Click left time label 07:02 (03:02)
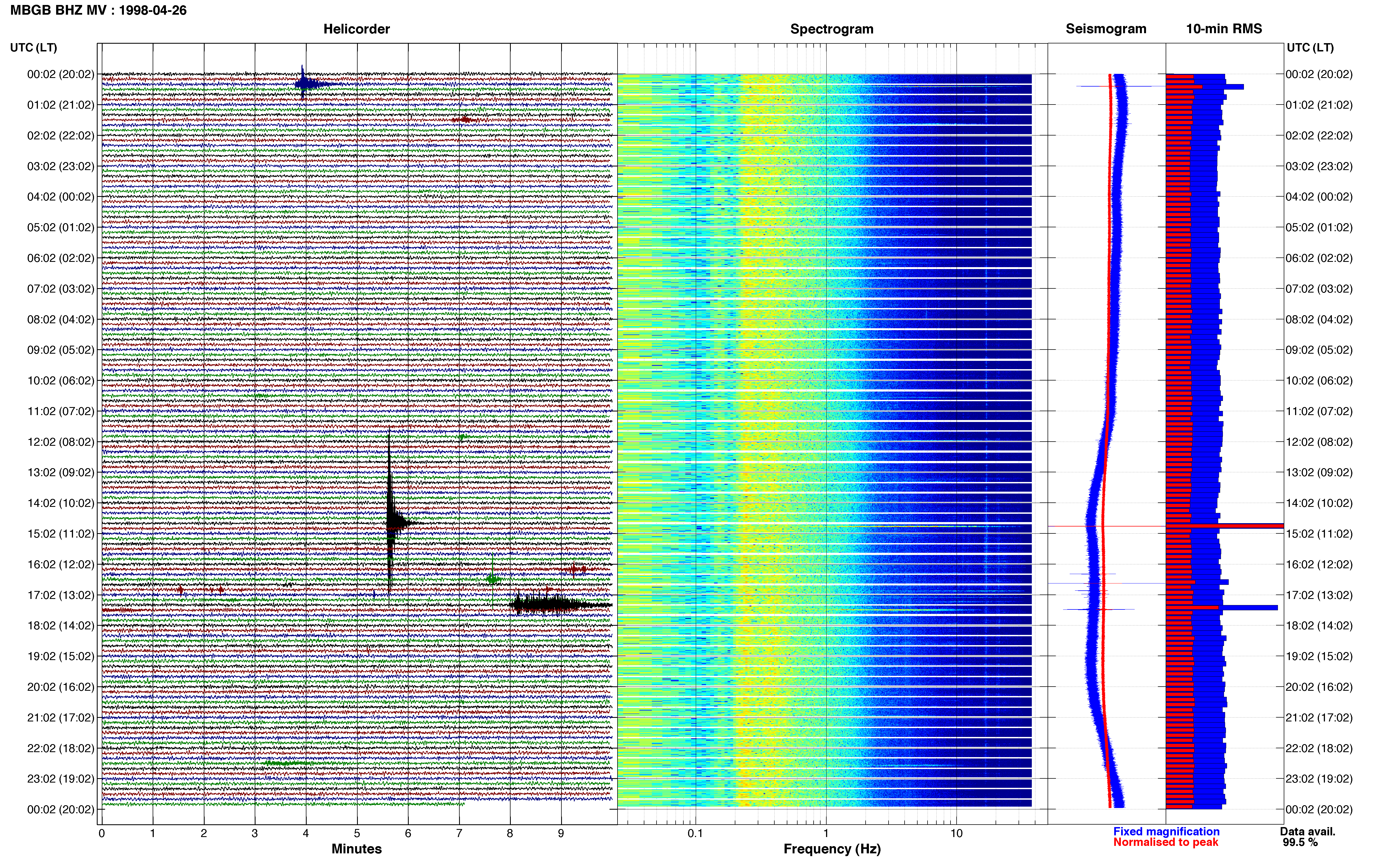The width and height of the screenshot is (1388, 868). [x=60, y=289]
